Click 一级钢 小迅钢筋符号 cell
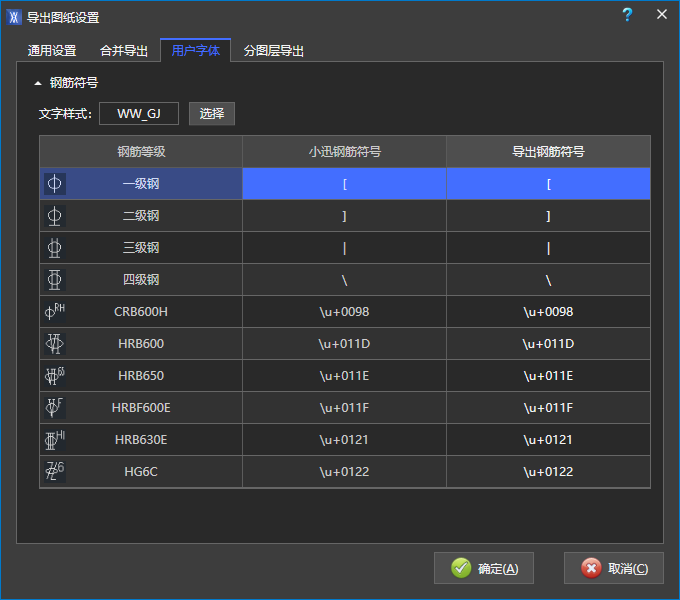This screenshot has height=600, width=680. coord(344,184)
